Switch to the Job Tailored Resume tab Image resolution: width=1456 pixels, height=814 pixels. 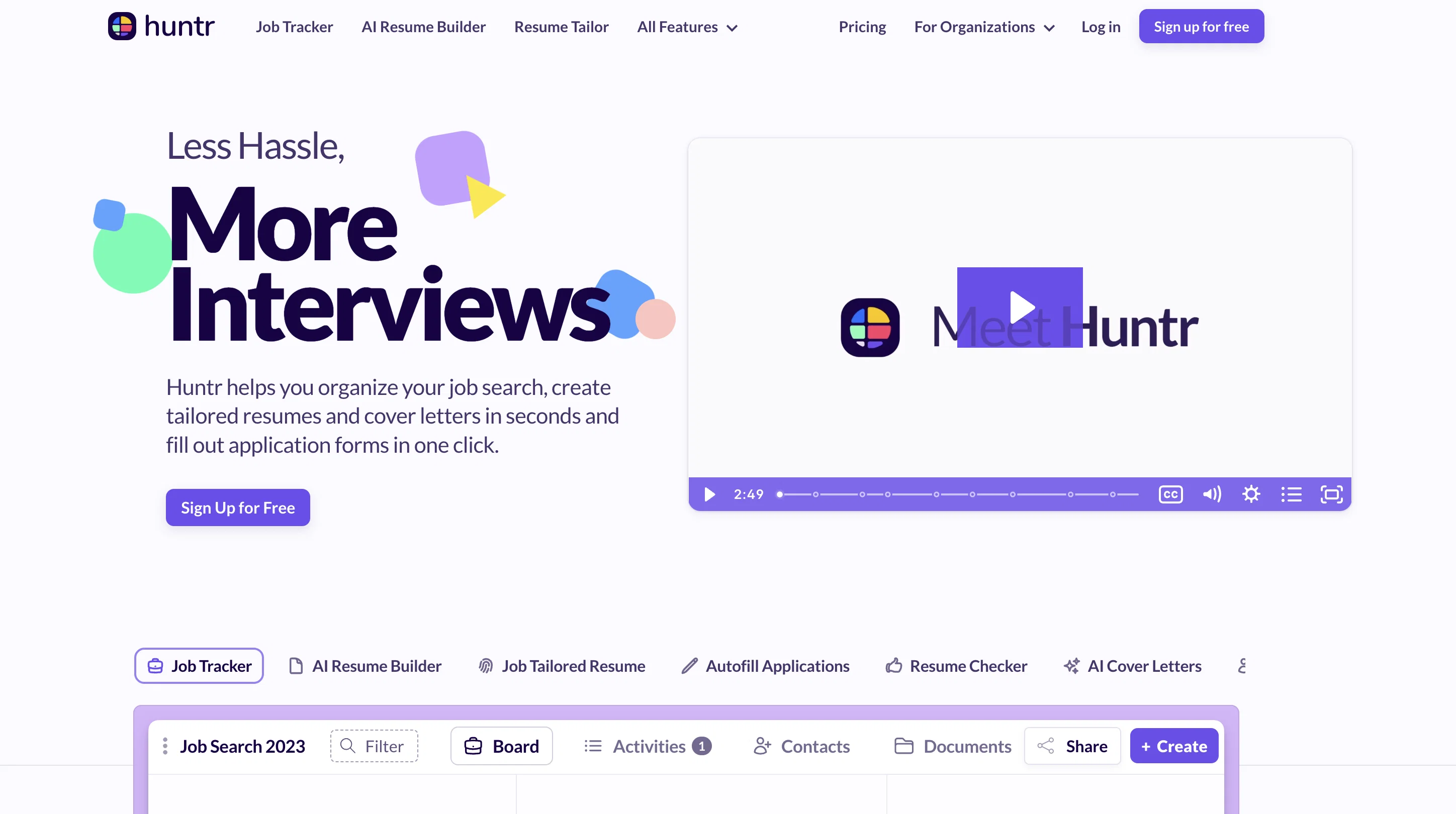click(x=562, y=666)
